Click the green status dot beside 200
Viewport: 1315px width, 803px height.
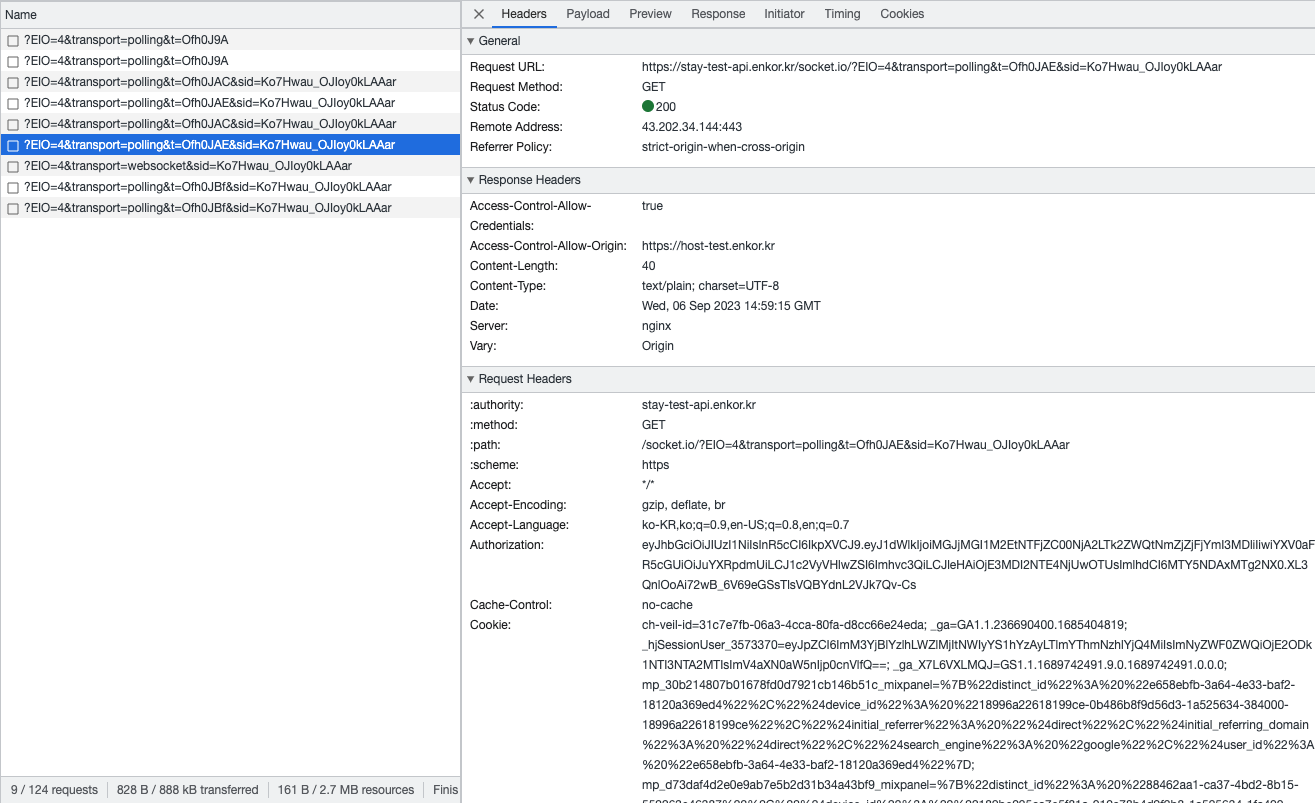click(x=648, y=107)
